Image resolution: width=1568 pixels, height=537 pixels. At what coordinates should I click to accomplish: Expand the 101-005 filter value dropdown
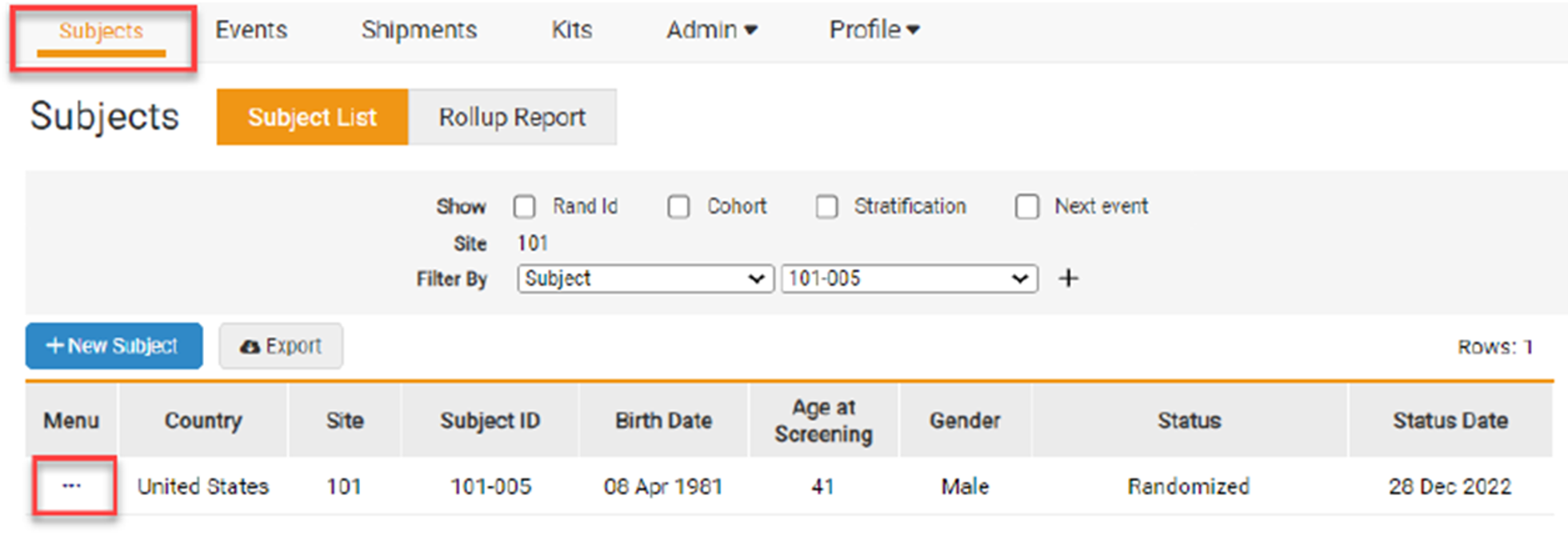909,279
